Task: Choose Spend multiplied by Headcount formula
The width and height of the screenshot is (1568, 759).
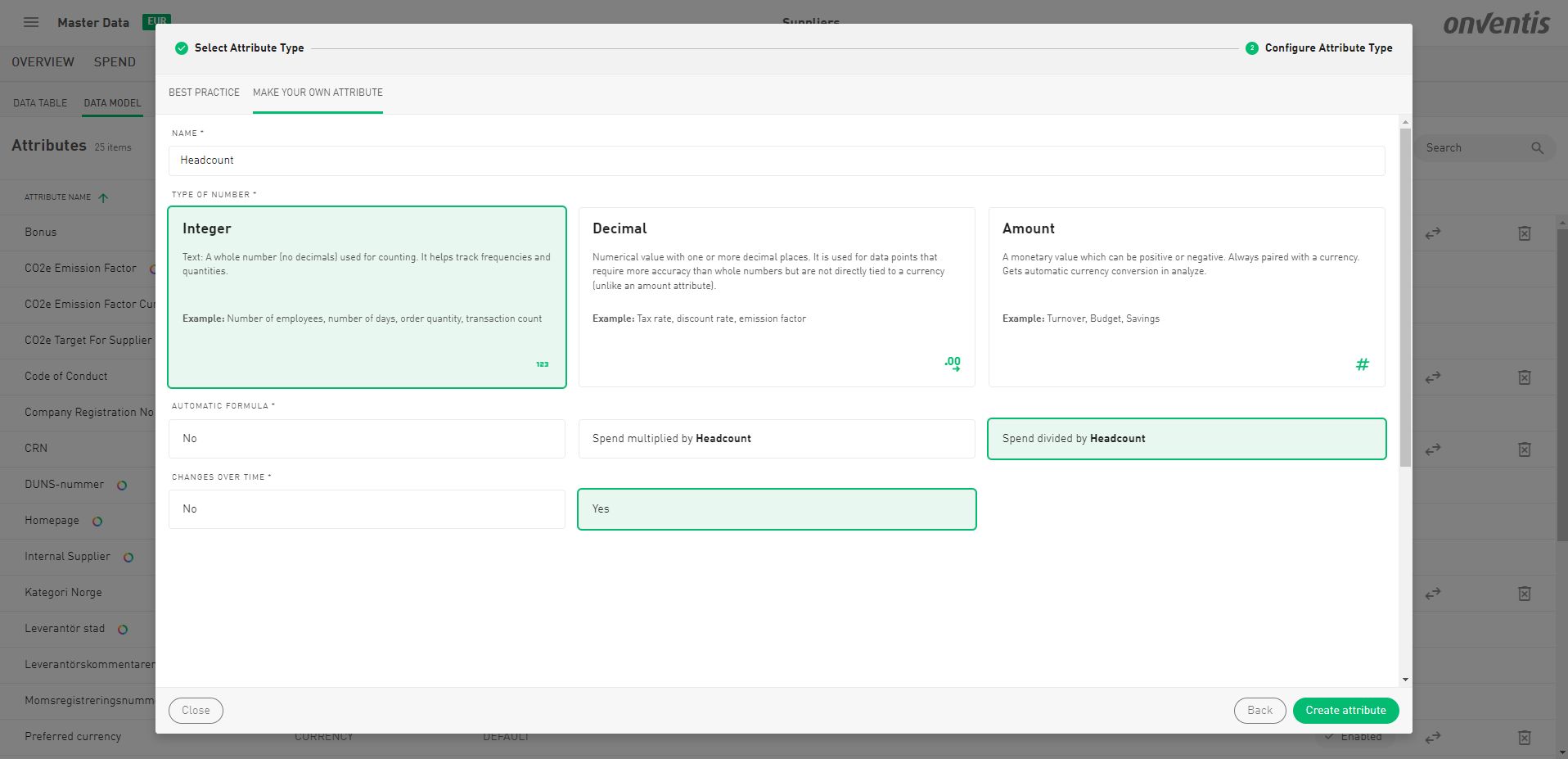Action: [x=776, y=439]
